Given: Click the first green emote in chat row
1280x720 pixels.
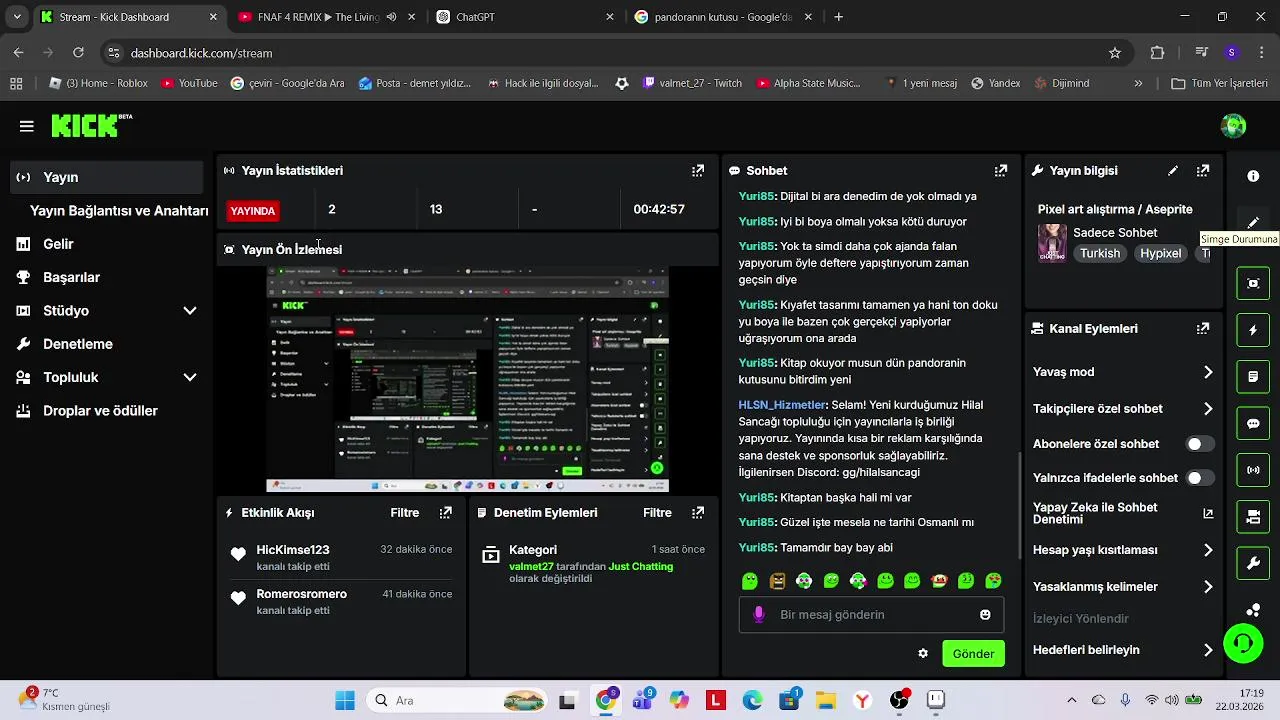Looking at the screenshot, I should pos(750,581).
